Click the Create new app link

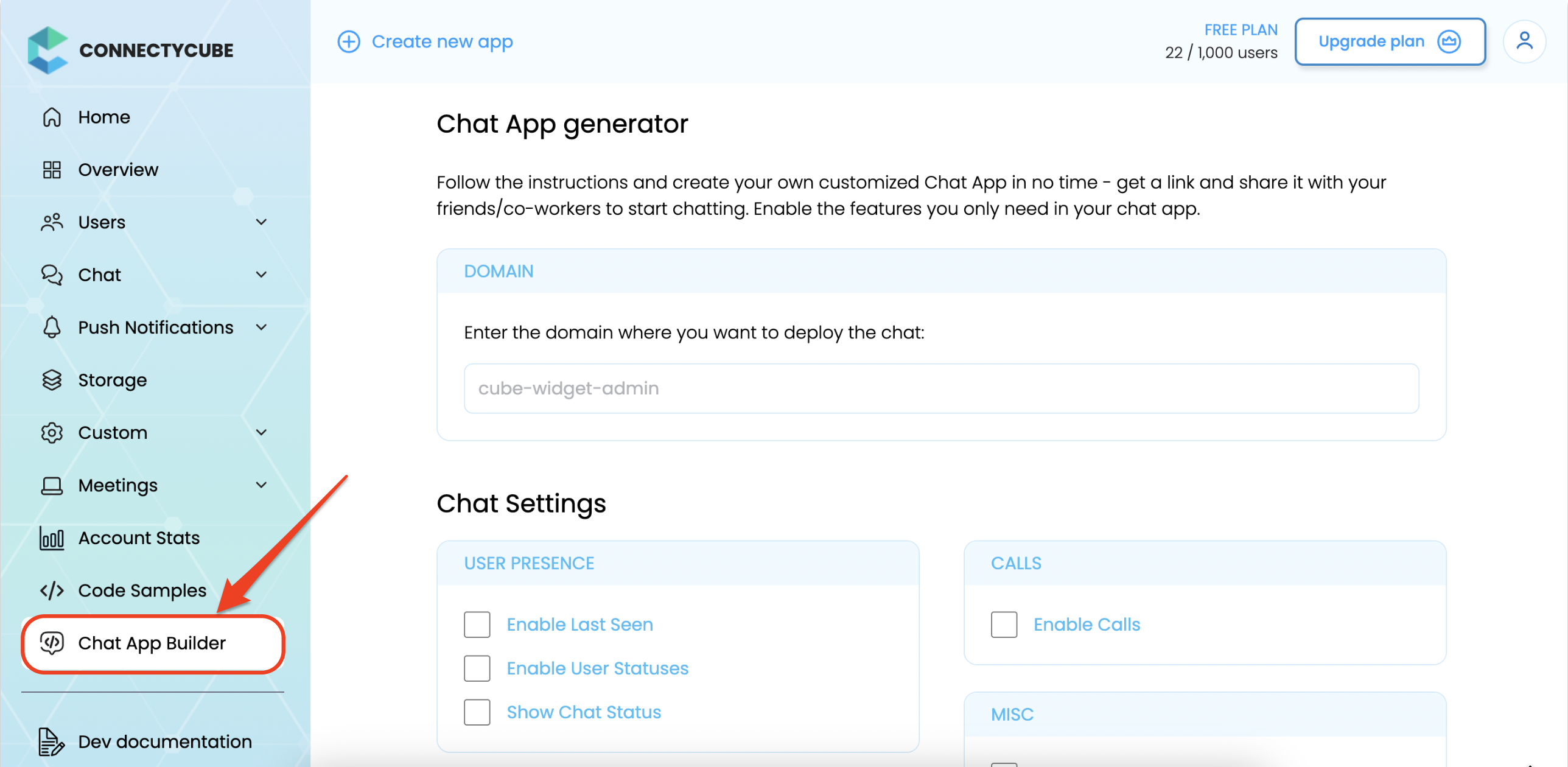click(x=442, y=41)
